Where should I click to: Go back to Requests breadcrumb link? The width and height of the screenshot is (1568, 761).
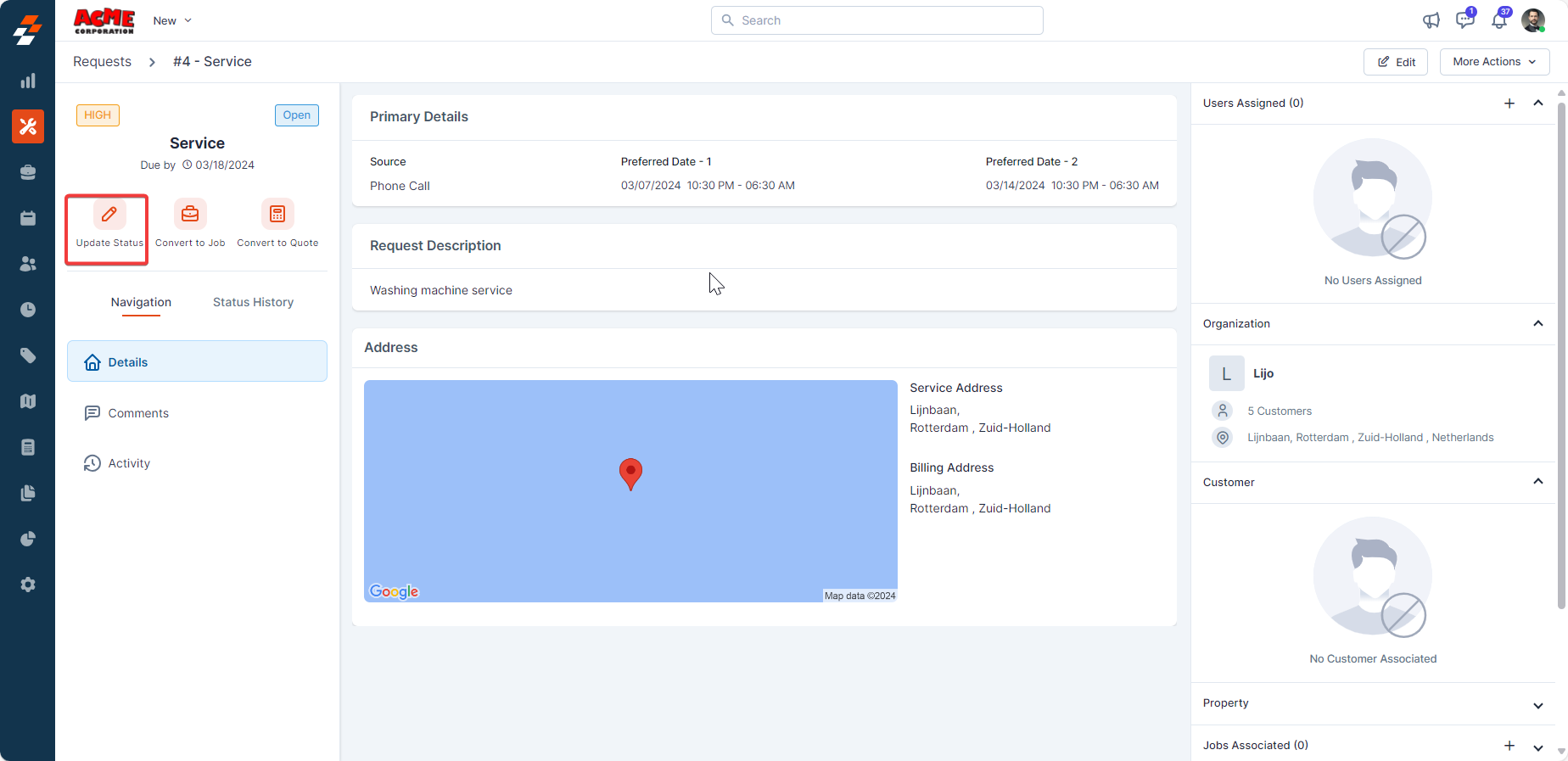point(102,62)
